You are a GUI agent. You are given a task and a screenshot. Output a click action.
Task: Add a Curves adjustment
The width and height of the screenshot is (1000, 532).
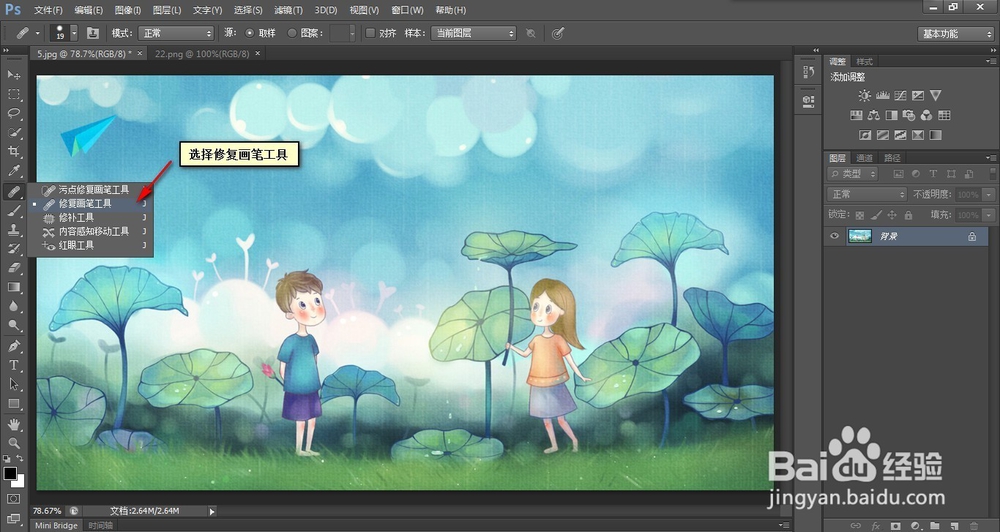point(900,96)
